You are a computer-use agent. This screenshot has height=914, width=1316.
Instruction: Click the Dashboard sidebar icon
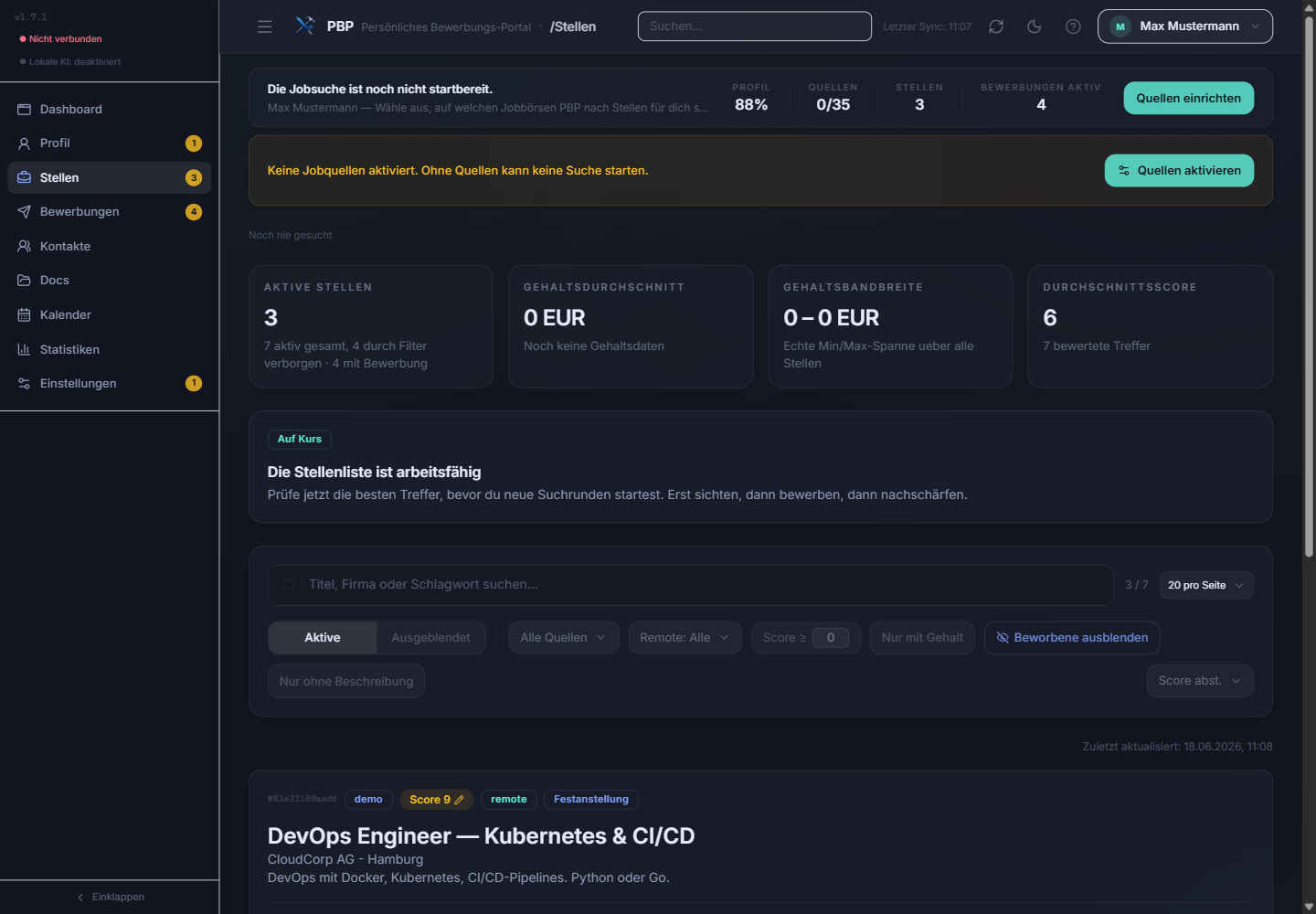click(24, 109)
